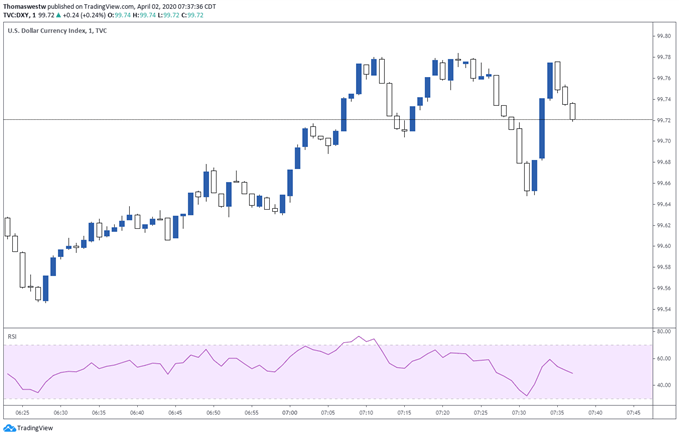Click the 07:25 time axis label

(x=481, y=413)
